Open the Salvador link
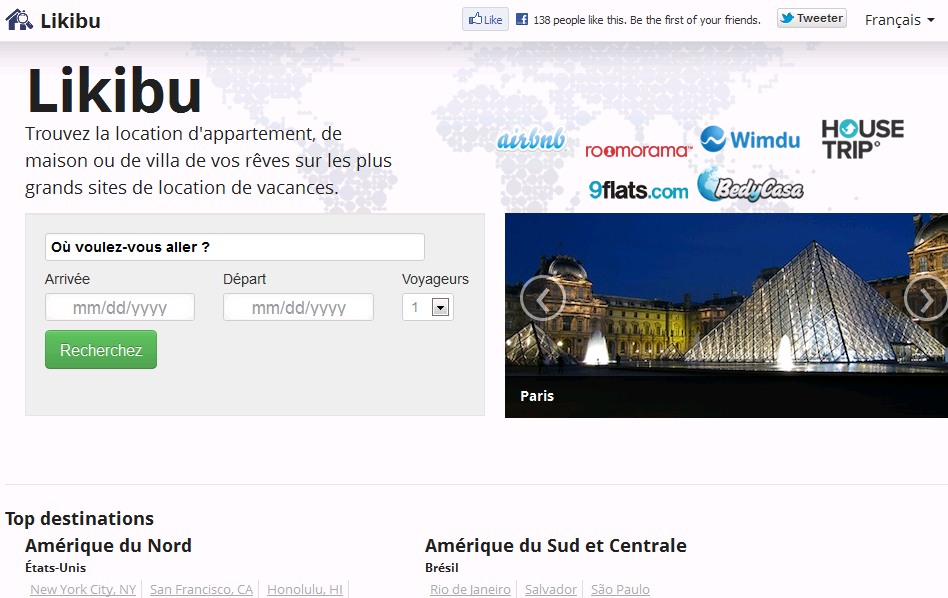This screenshot has height=598, width=948. (x=551, y=589)
